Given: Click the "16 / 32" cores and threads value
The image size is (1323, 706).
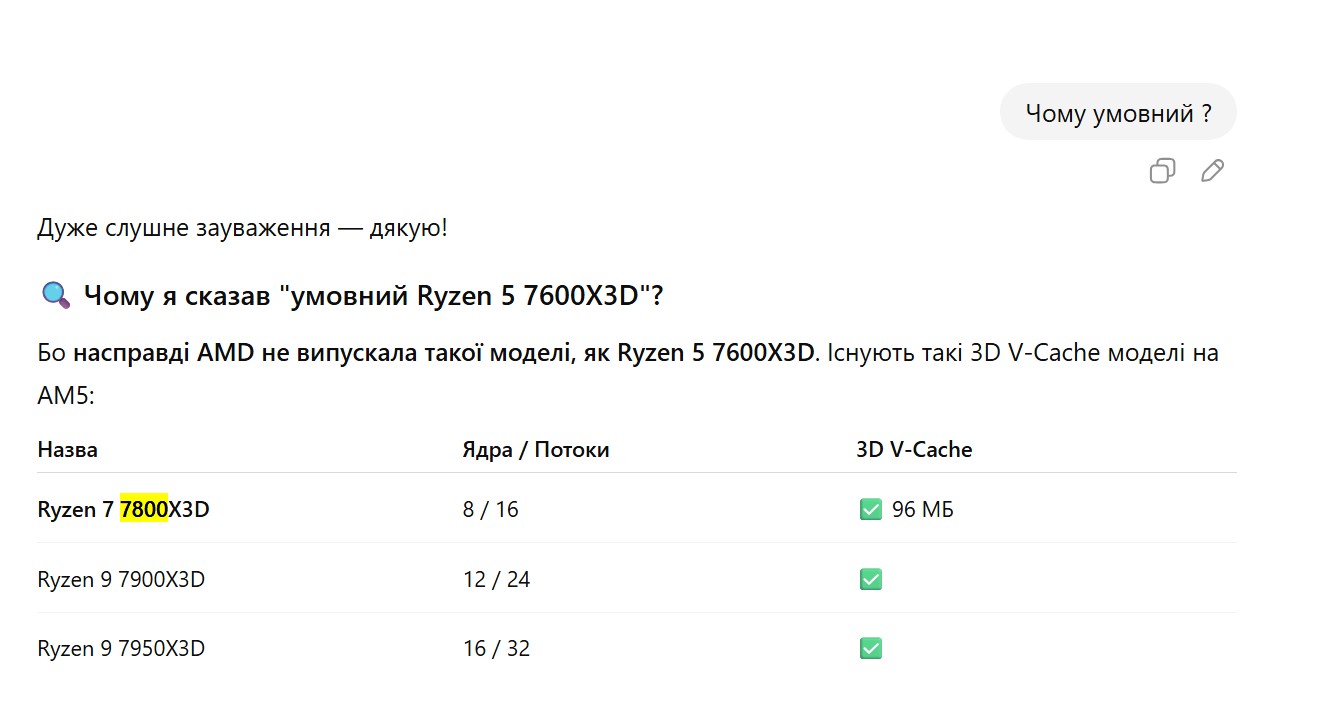Looking at the screenshot, I should 496,649.
